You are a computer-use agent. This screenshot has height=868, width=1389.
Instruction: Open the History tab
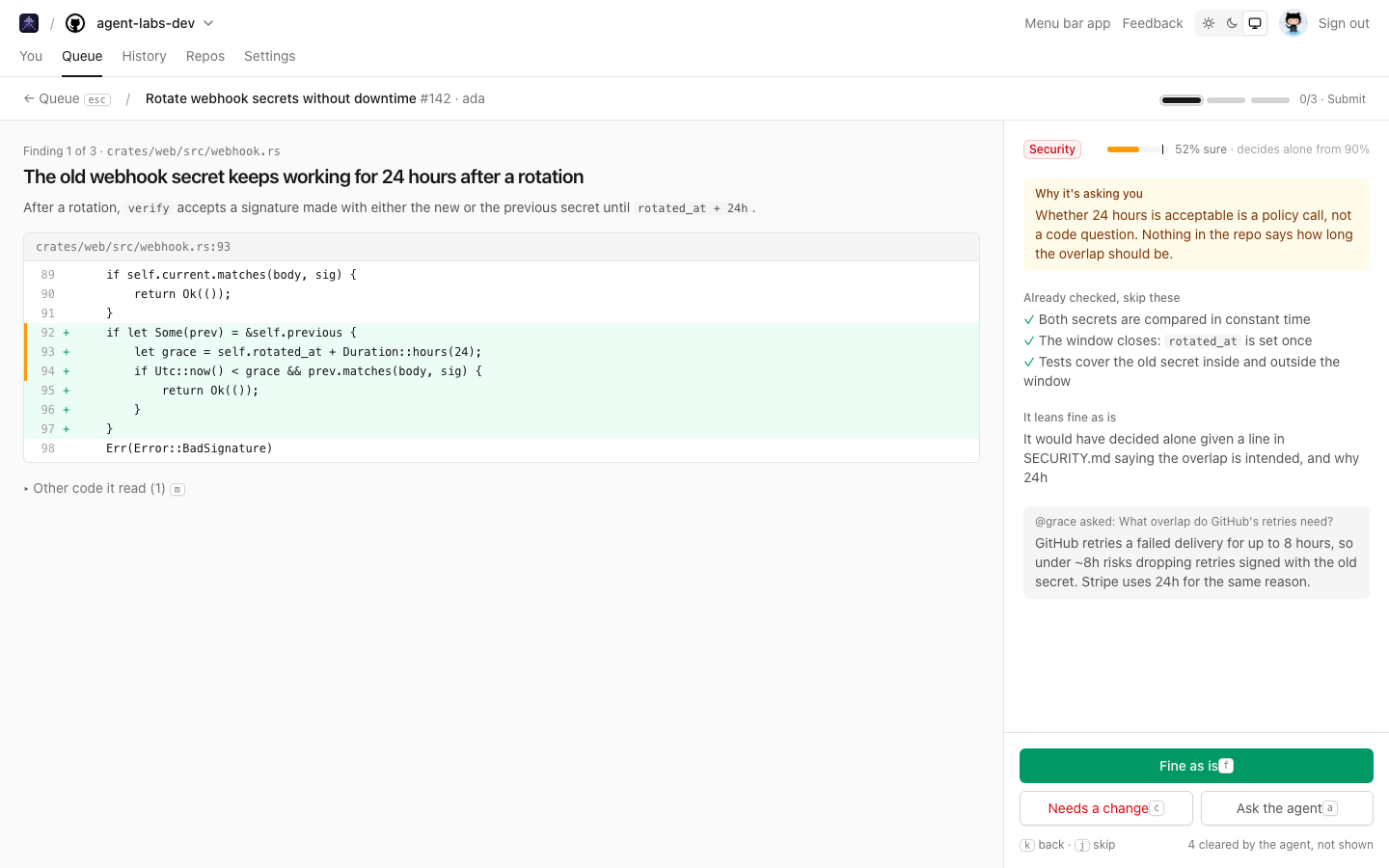click(145, 56)
